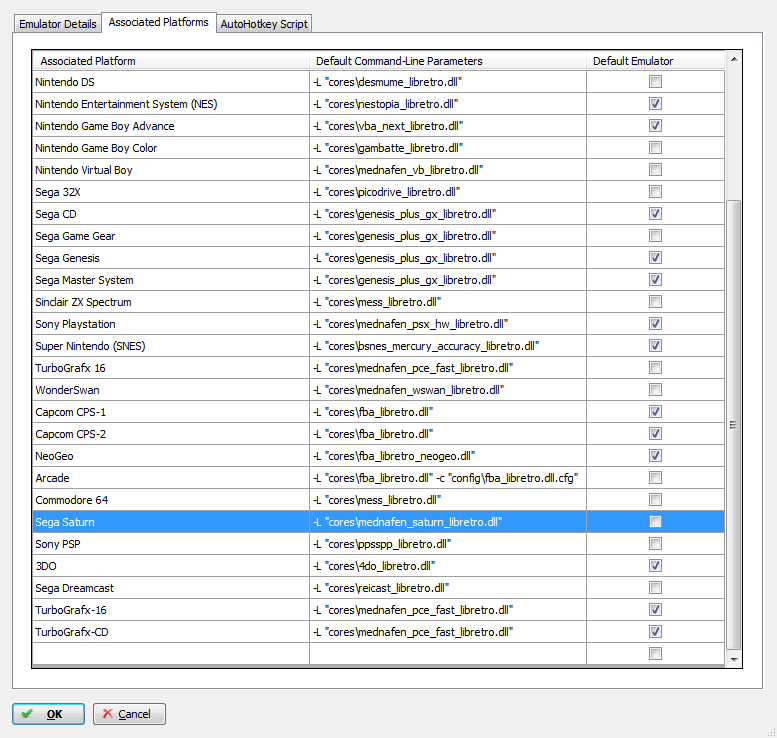Viewport: 777px width, 738px height.
Task: Check Default Emulator for Nintendo Game Boy Color
Action: point(655,148)
